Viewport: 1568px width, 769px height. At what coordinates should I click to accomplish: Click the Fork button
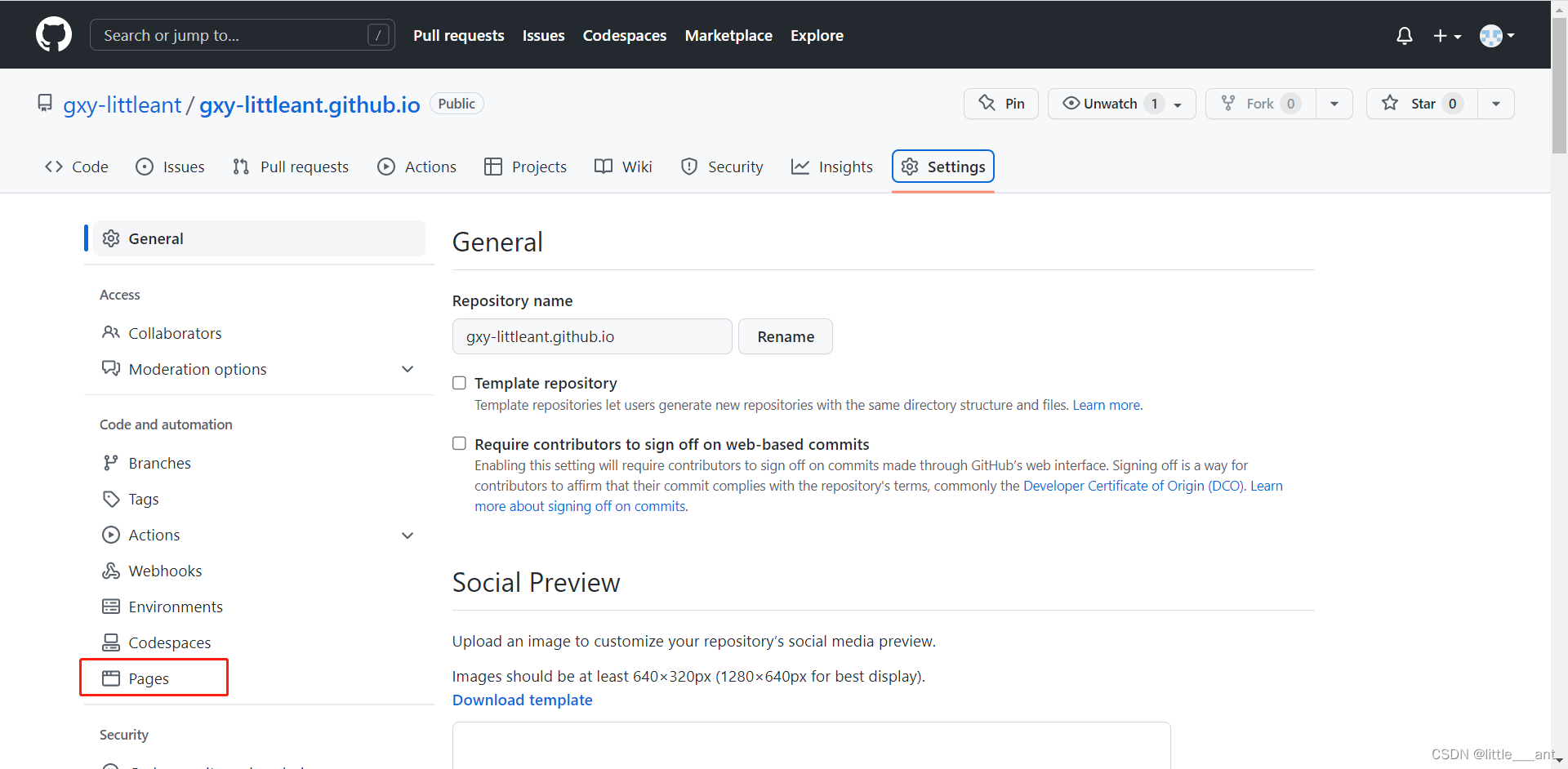1260,104
